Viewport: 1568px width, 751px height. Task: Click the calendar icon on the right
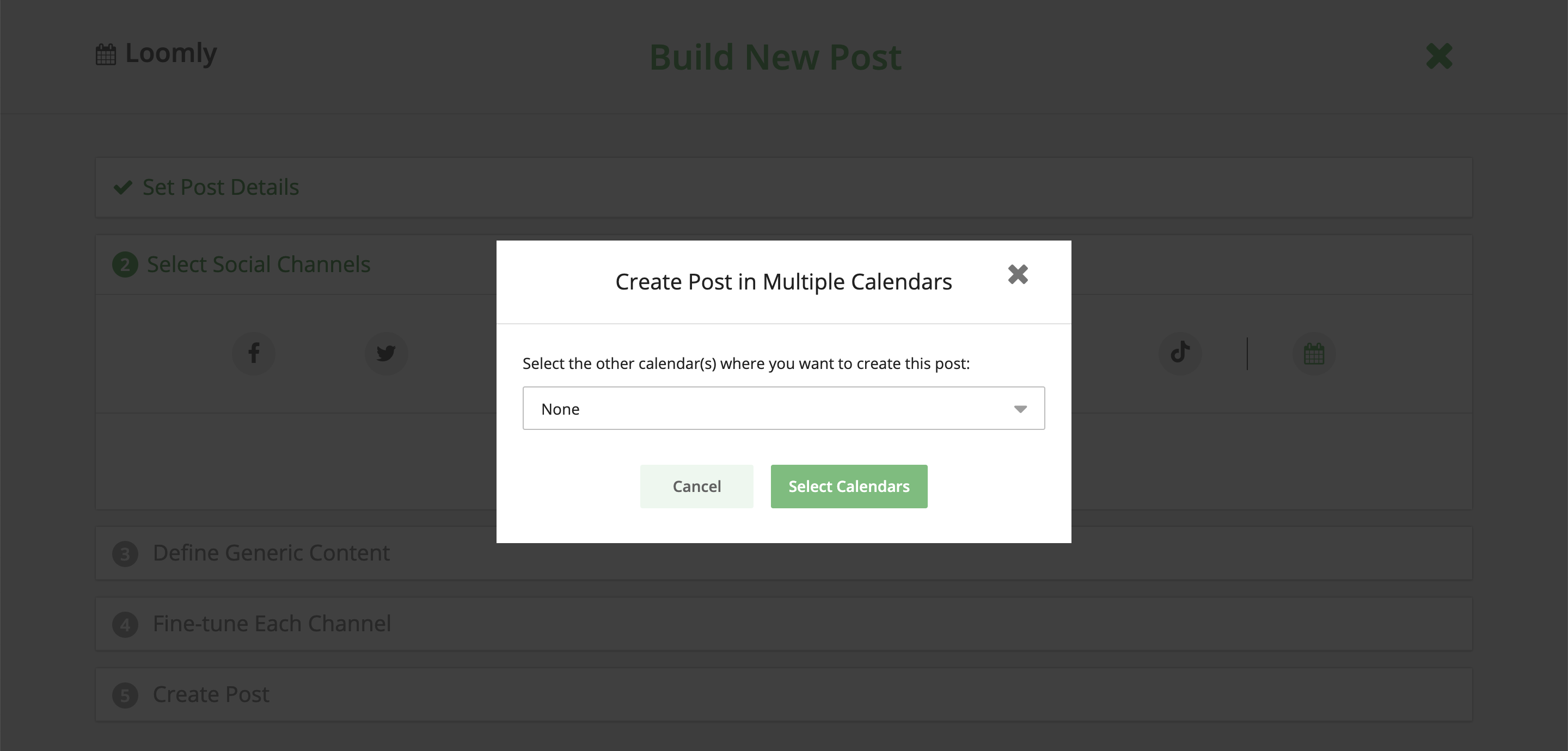point(1313,353)
